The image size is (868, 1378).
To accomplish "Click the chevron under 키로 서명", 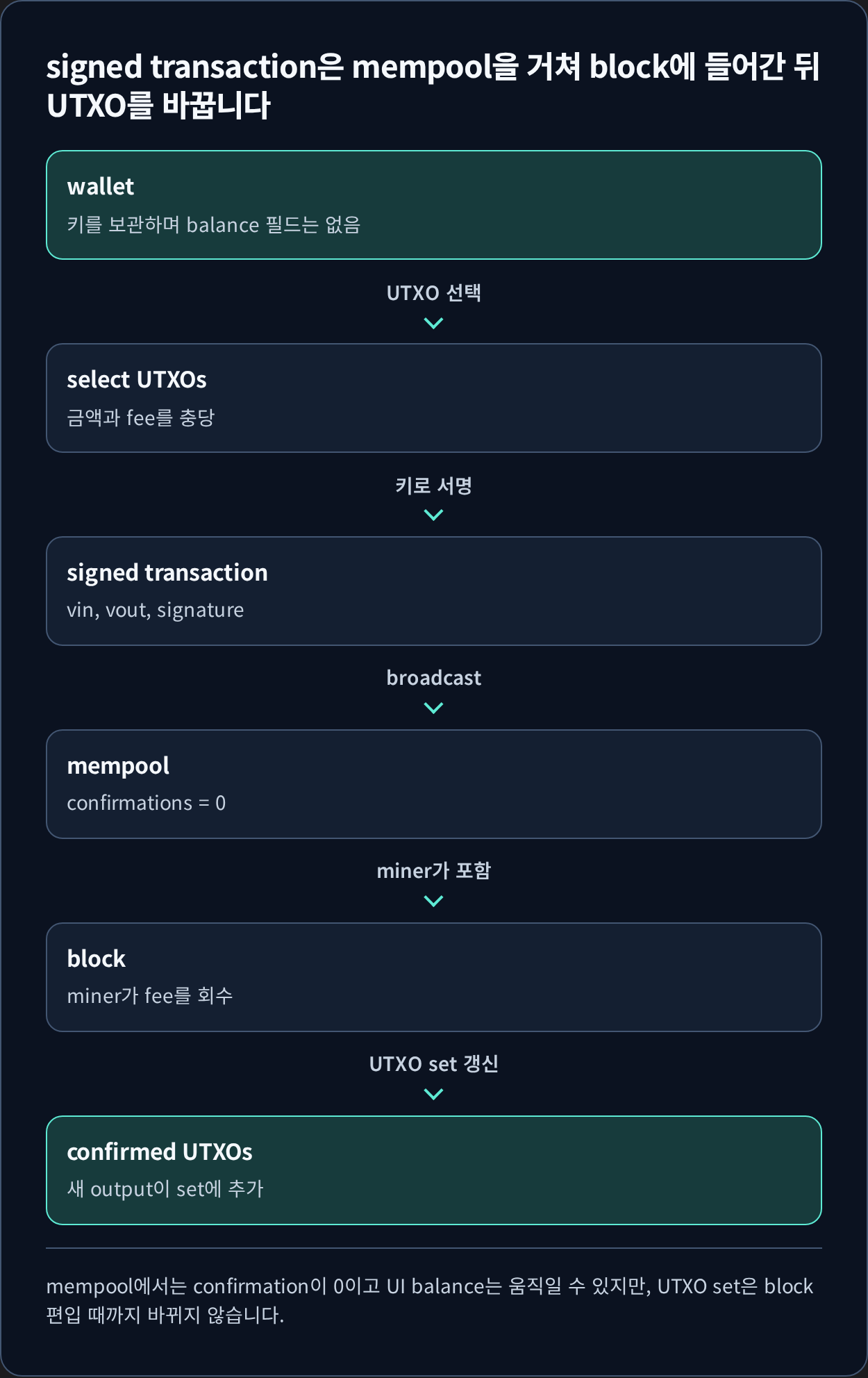I will click(433, 515).
